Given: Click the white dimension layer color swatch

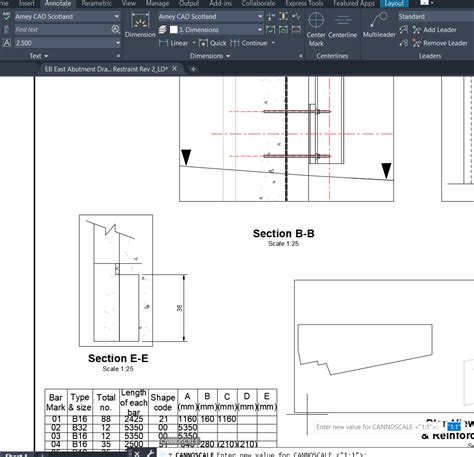Looking at the screenshot, I should click(174, 30).
